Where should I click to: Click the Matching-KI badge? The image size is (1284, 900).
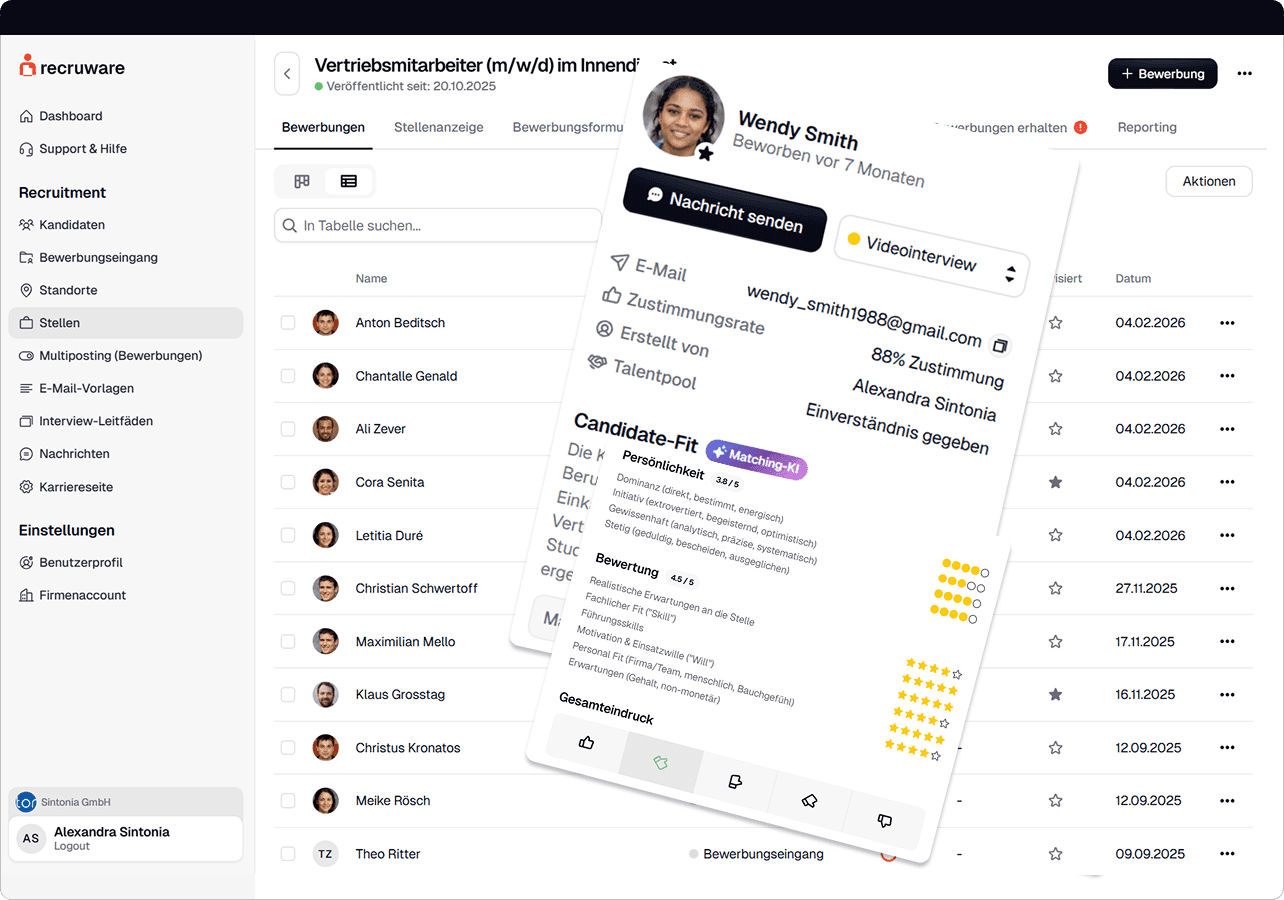coord(756,460)
